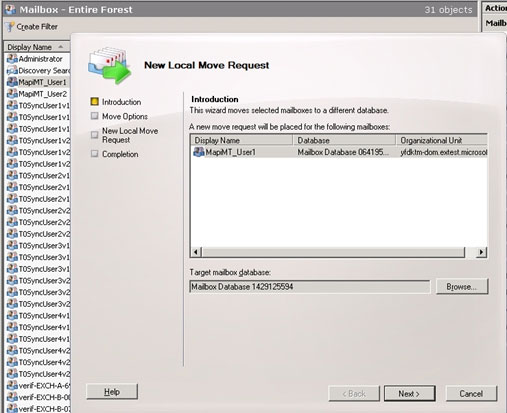Select the Introduction step indicator
This screenshot has height=413, width=507.
click(x=95, y=101)
